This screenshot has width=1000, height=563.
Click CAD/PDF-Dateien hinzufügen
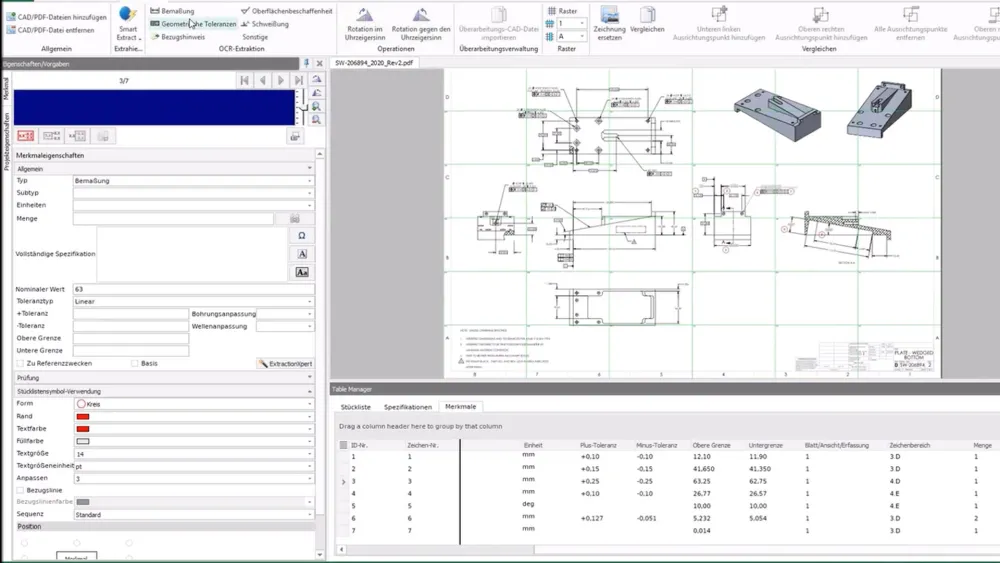[56, 17]
